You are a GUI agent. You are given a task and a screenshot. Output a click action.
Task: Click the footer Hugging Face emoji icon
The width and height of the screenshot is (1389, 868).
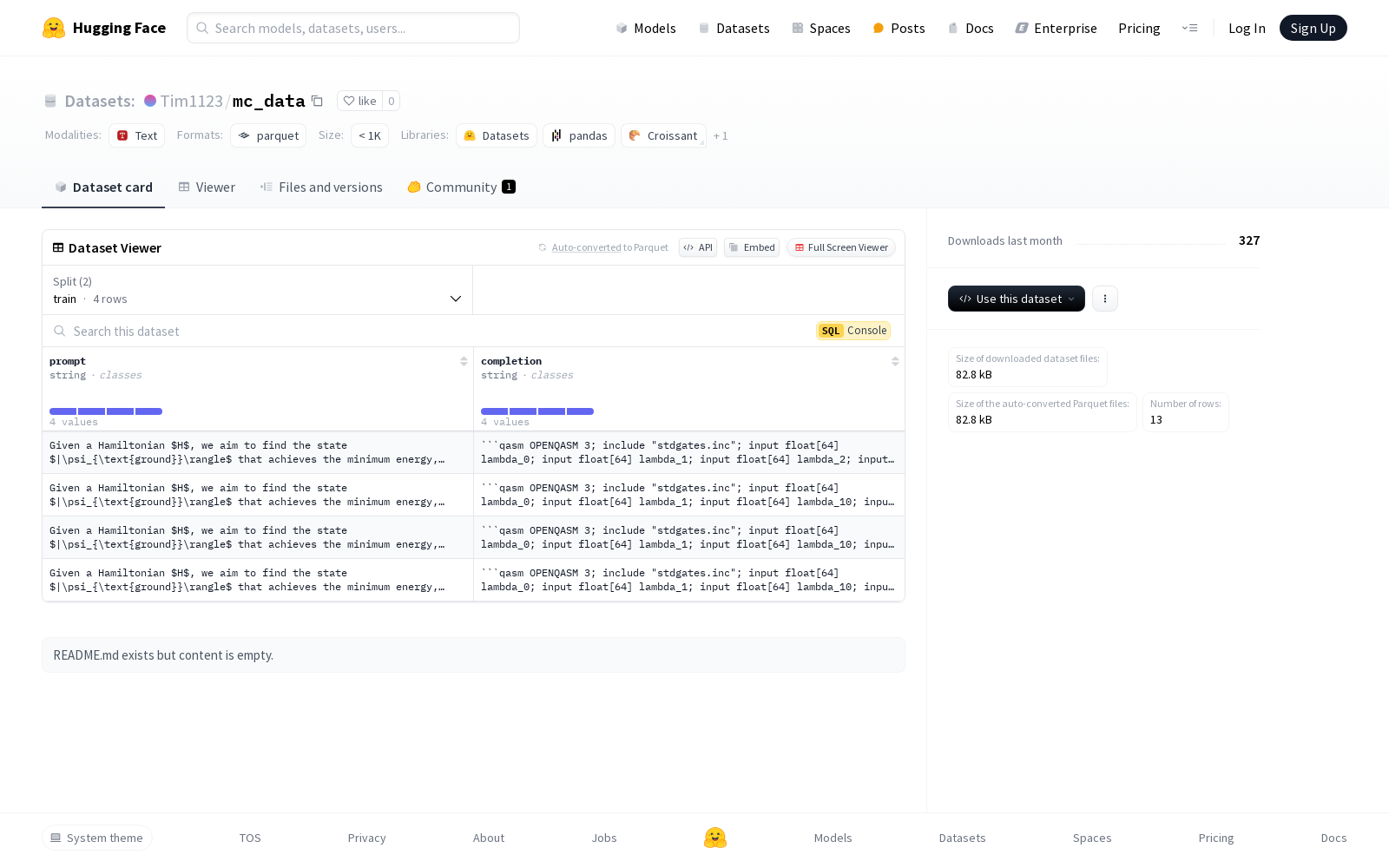click(x=715, y=838)
